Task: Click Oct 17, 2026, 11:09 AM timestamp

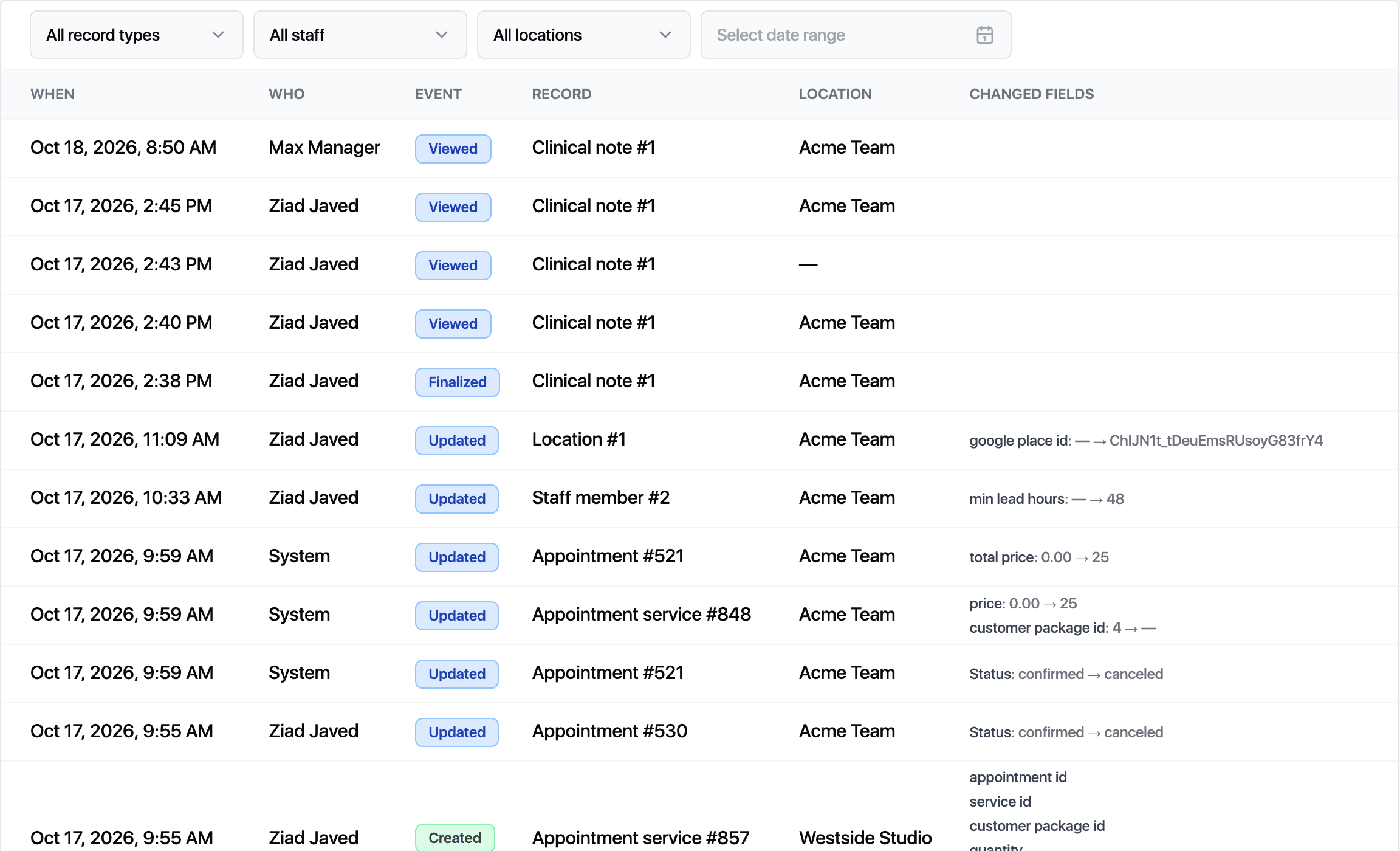Action: 125,439
